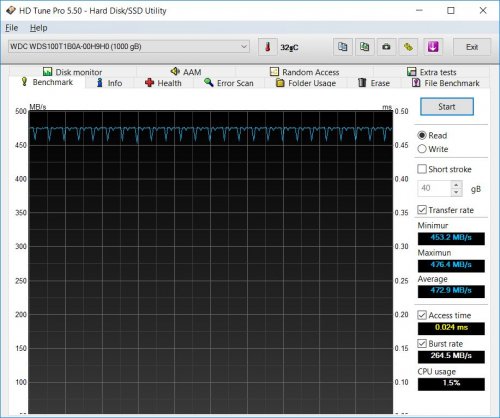Screen dimensions: 500x418
Task: Open the Health tab red cross icon
Action: click(x=149, y=82)
